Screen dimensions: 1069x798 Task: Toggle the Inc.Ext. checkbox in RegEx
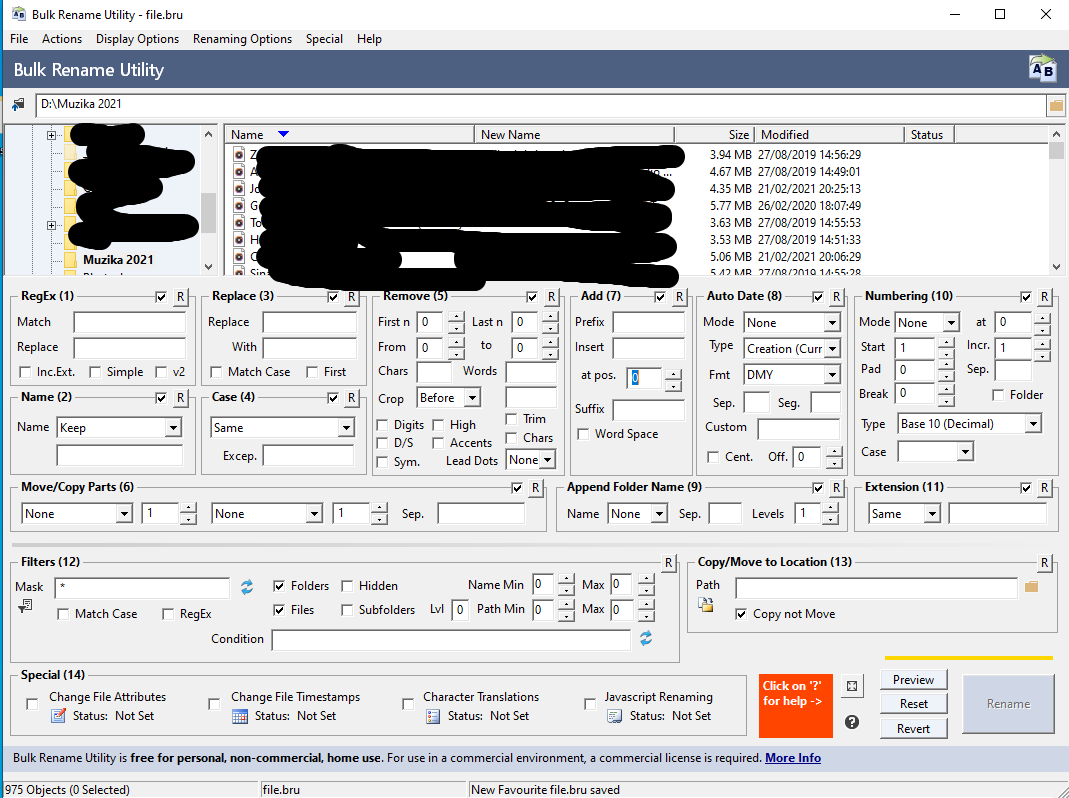[25, 372]
